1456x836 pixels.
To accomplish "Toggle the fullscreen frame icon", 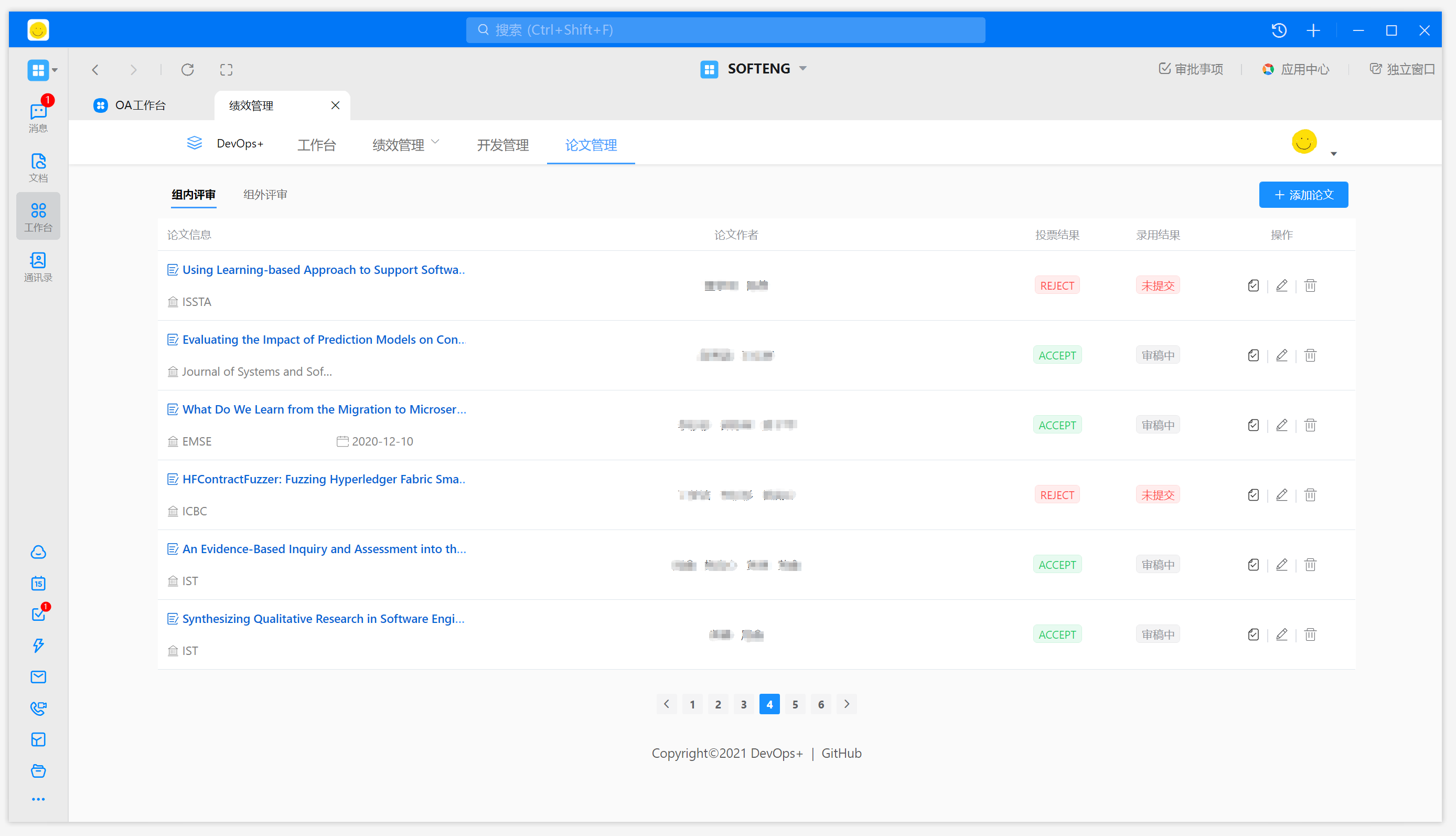I will point(226,69).
